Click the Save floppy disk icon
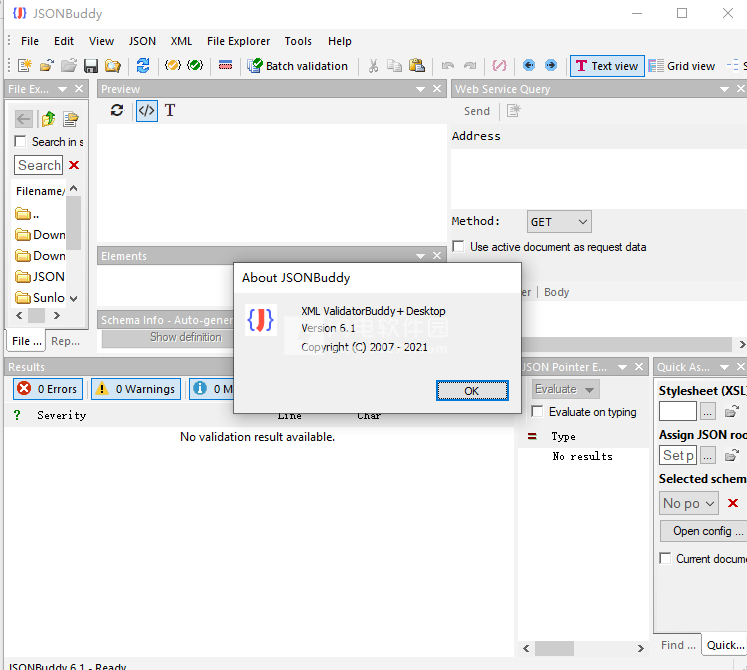This screenshot has height=670, width=747. pyautogui.click(x=91, y=66)
